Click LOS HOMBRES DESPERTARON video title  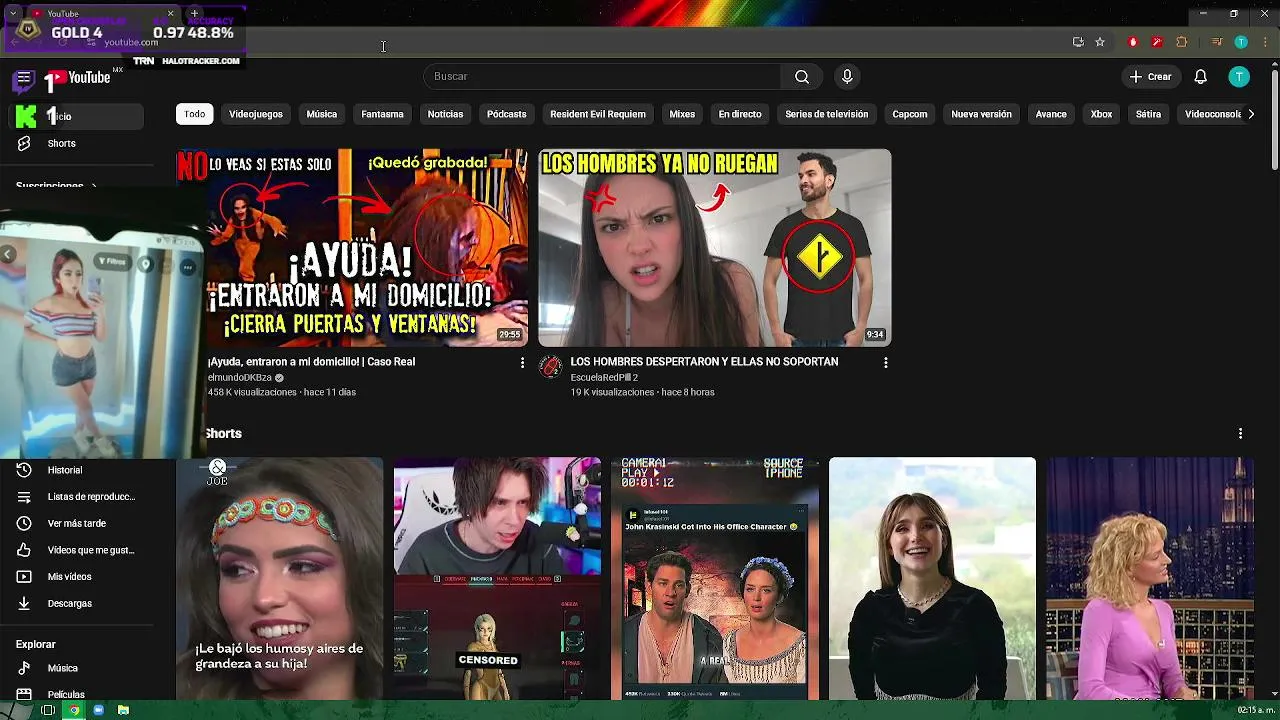point(704,362)
